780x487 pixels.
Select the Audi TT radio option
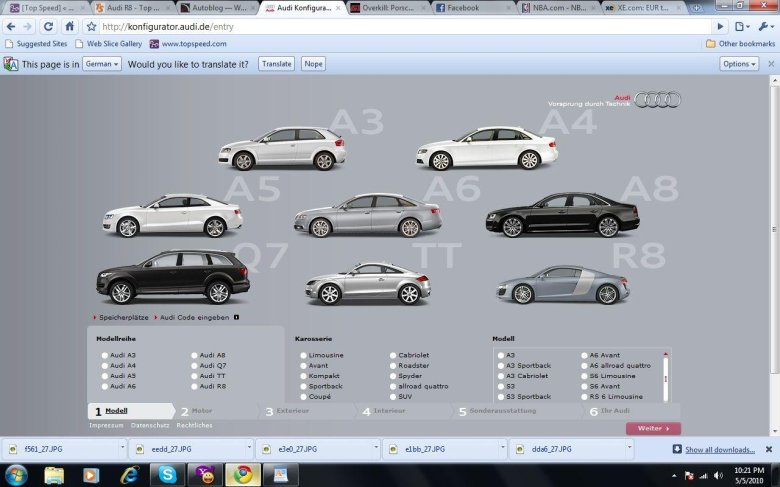192,376
